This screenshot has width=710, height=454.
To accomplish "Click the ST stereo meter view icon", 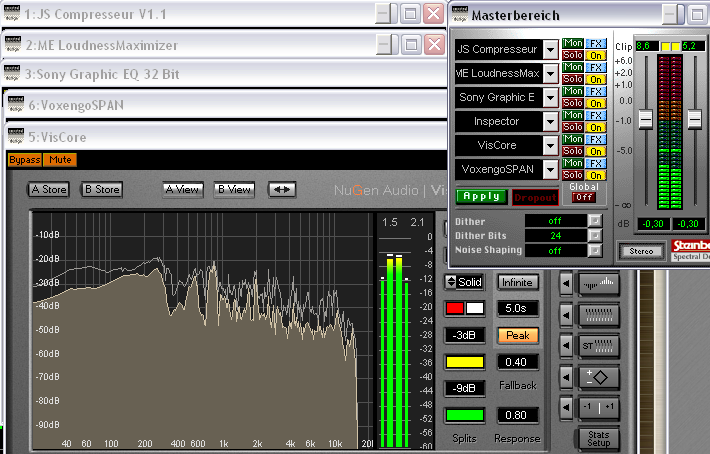I will pos(599,346).
